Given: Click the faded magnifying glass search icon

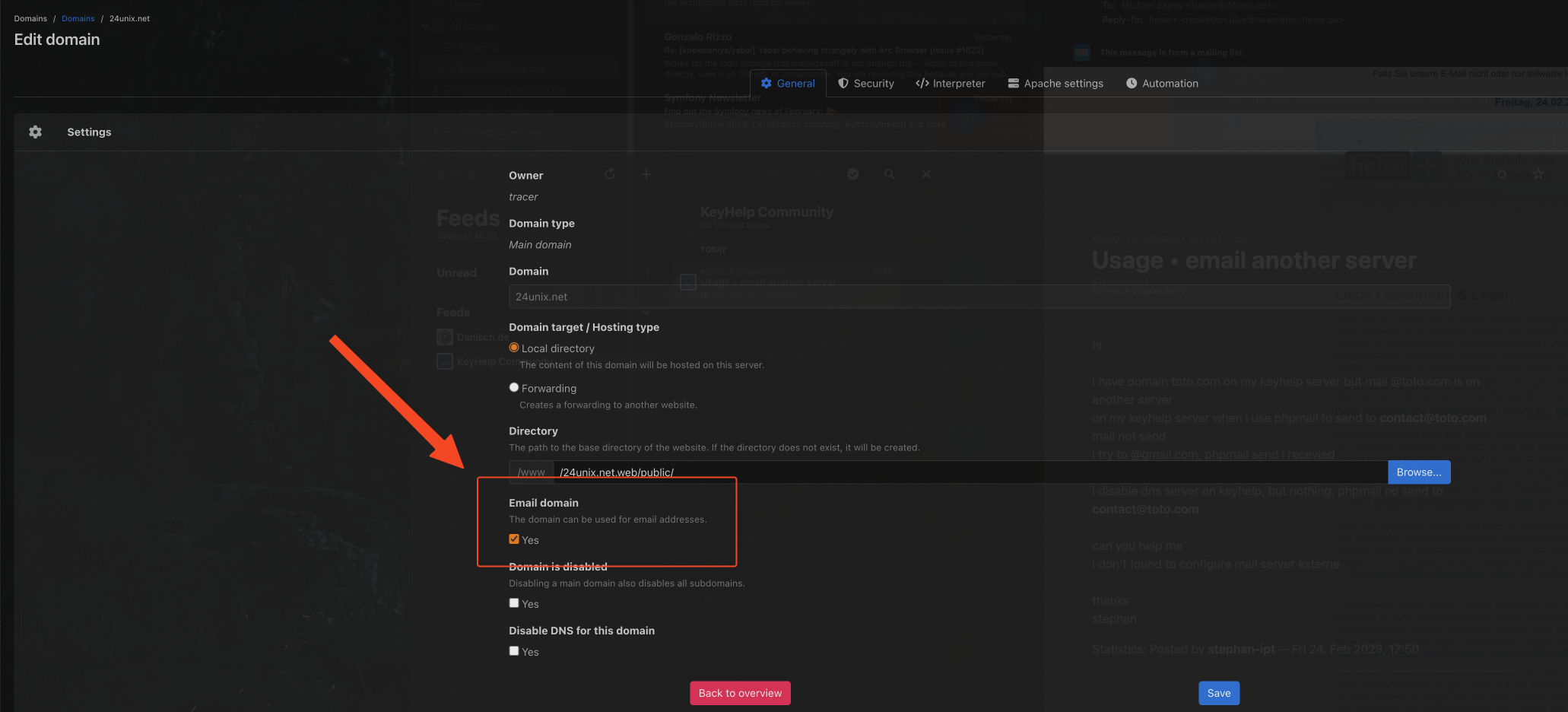Looking at the screenshot, I should tap(889, 174).
